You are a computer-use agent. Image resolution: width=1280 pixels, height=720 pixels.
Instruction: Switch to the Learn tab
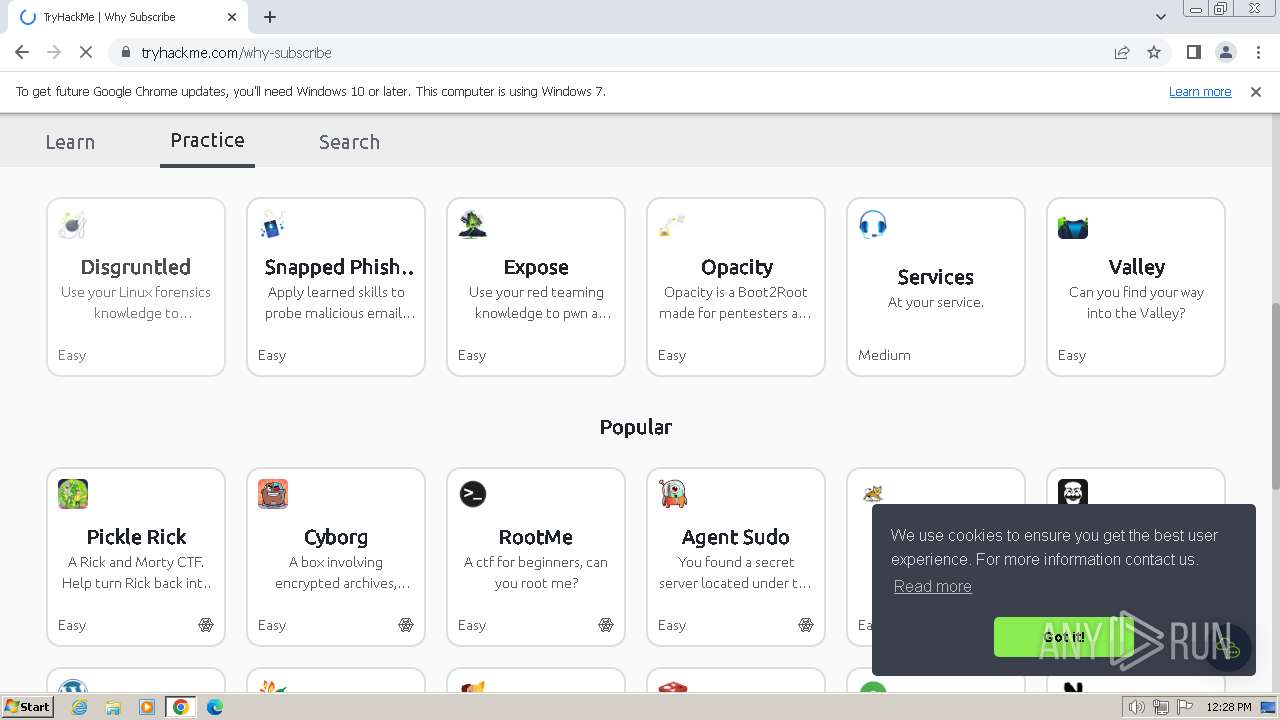click(x=70, y=142)
